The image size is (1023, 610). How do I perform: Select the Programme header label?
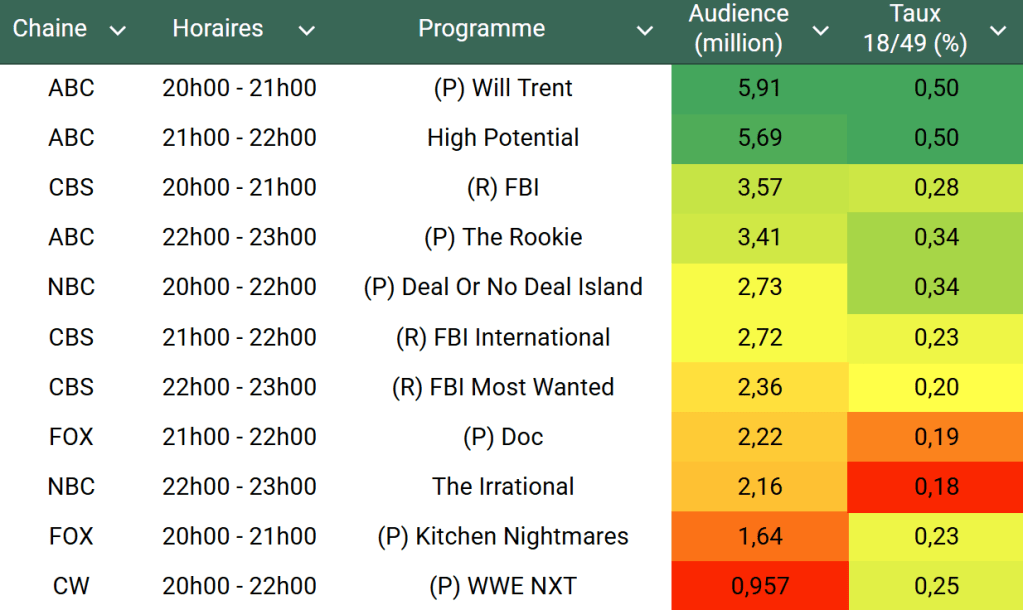click(481, 29)
